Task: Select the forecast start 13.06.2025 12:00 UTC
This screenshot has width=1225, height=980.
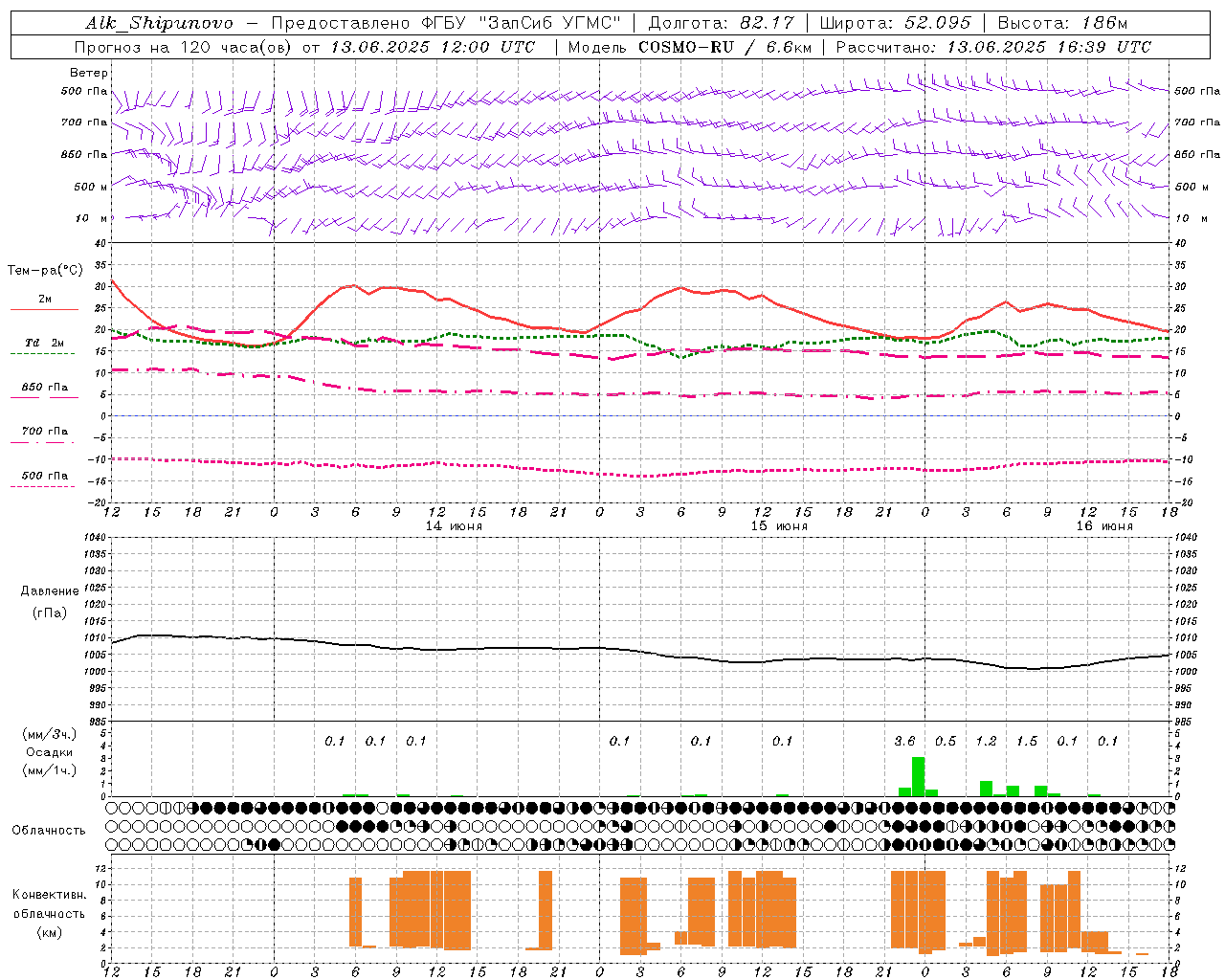Action: 433,47
